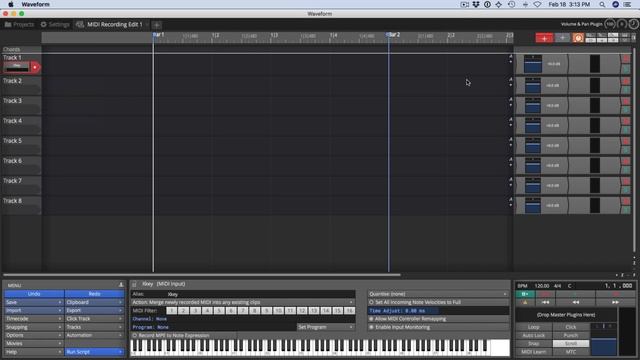Toggle the metronome Click button
Screen dimensions: 640x360
[x=571, y=327]
